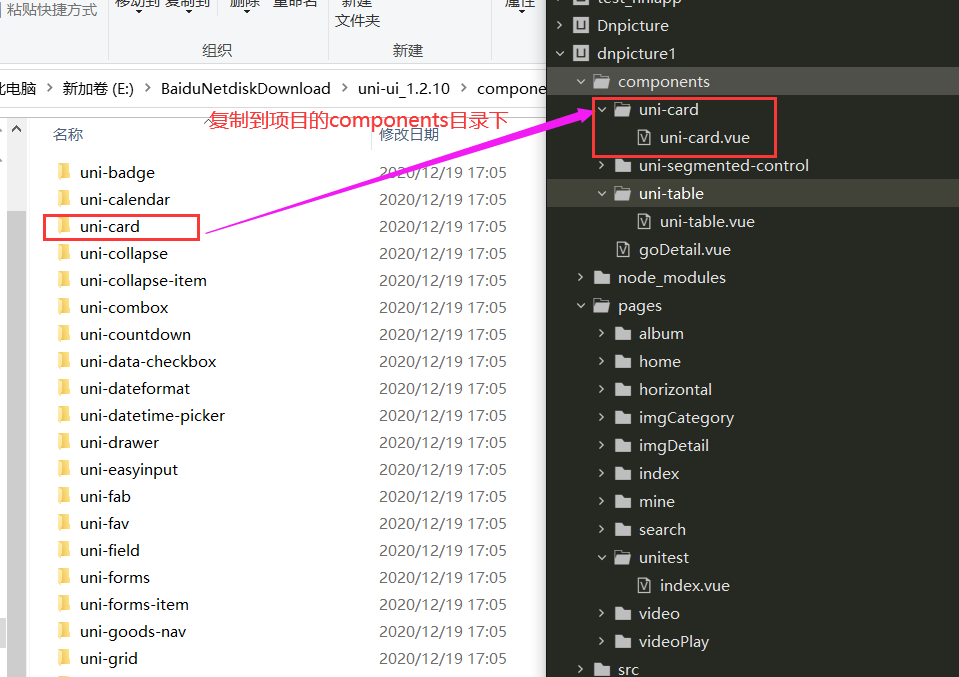Select the uni-card folder label in project tree

tap(668, 109)
